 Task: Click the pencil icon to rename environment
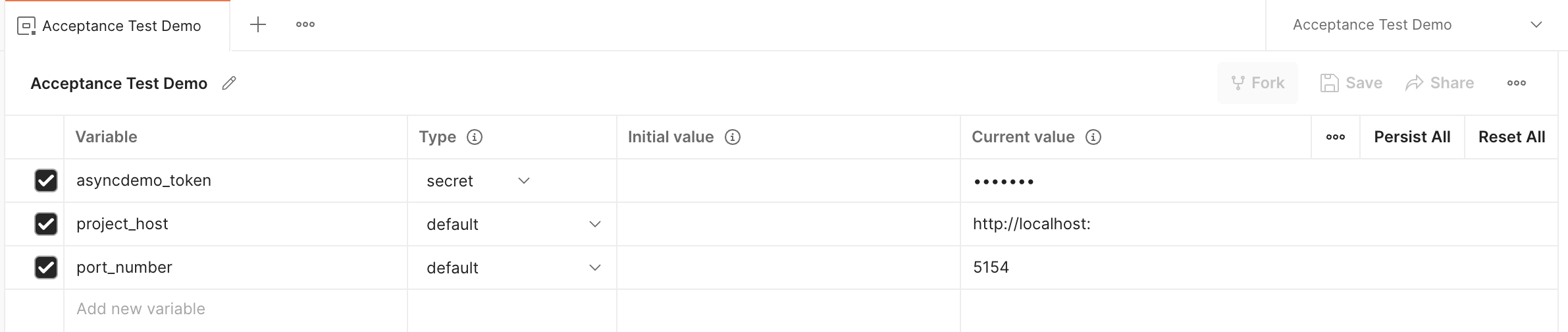tap(229, 83)
